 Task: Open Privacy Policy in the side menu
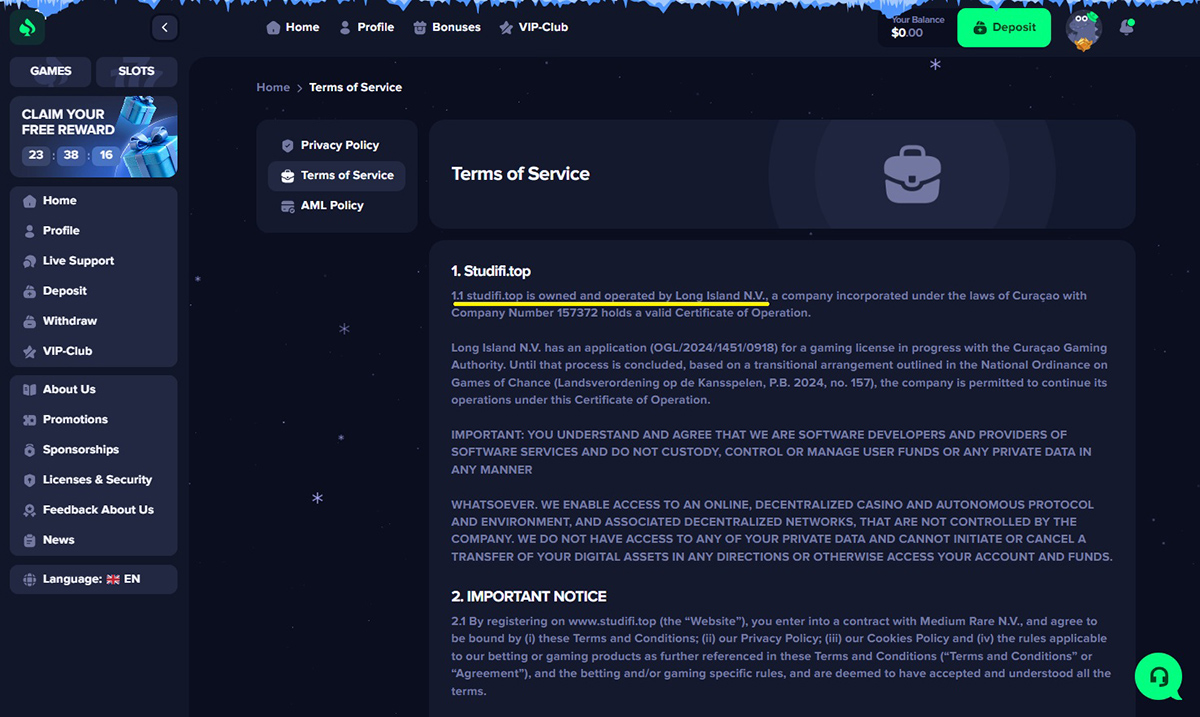pos(338,145)
